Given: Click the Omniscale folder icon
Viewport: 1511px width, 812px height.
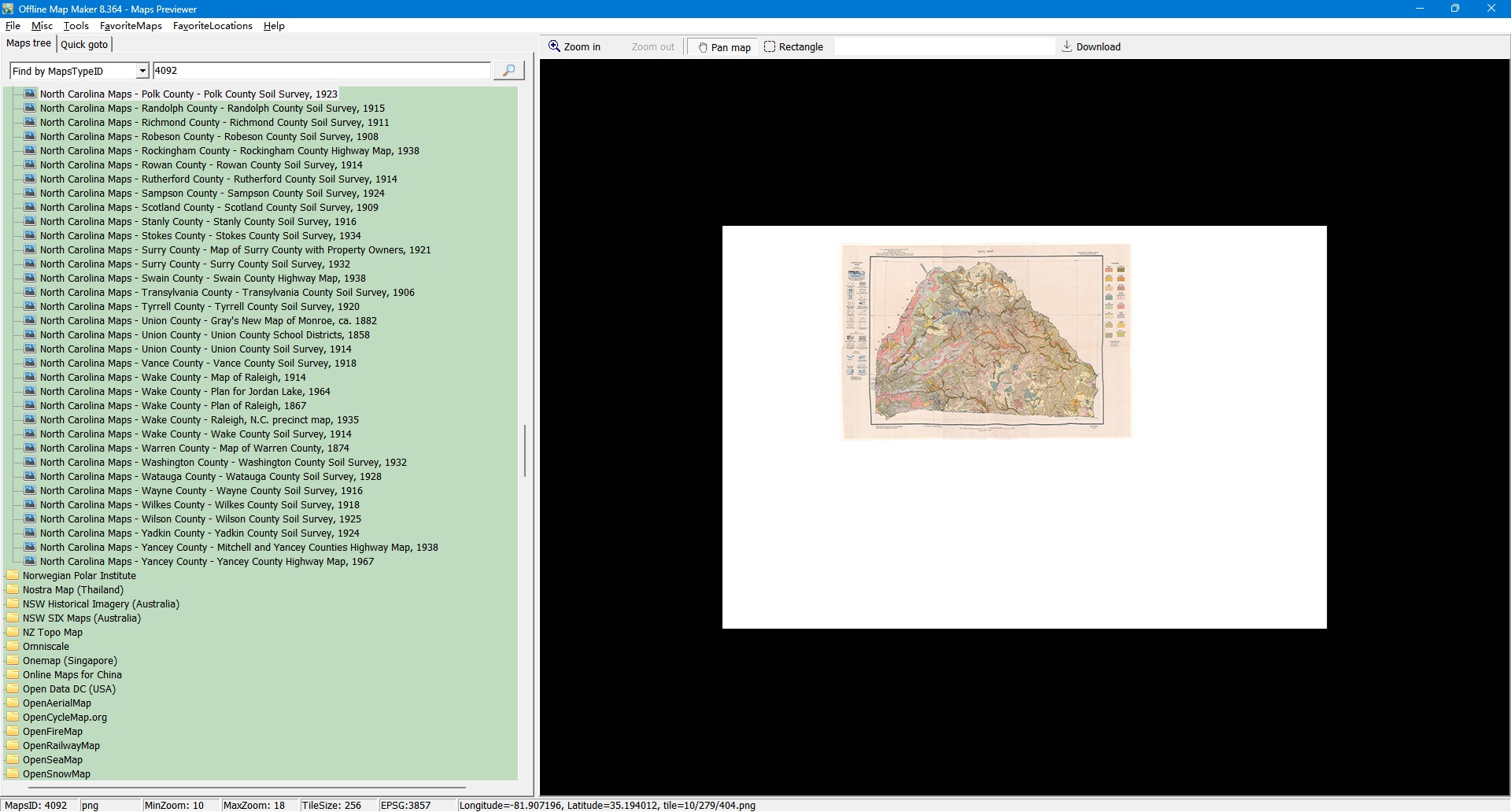Looking at the screenshot, I should click(13, 646).
